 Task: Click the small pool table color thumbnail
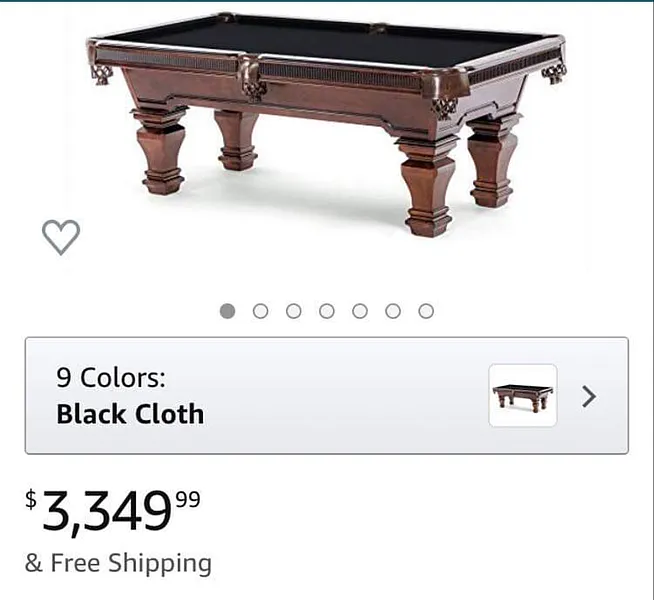click(x=523, y=395)
